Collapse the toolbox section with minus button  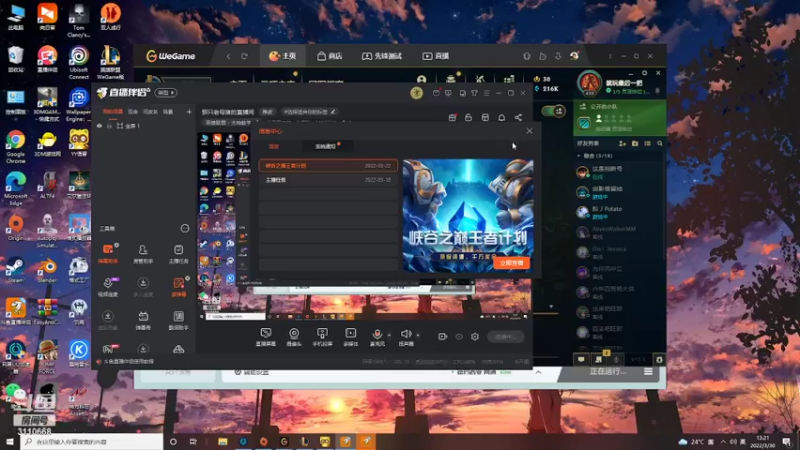[185, 229]
